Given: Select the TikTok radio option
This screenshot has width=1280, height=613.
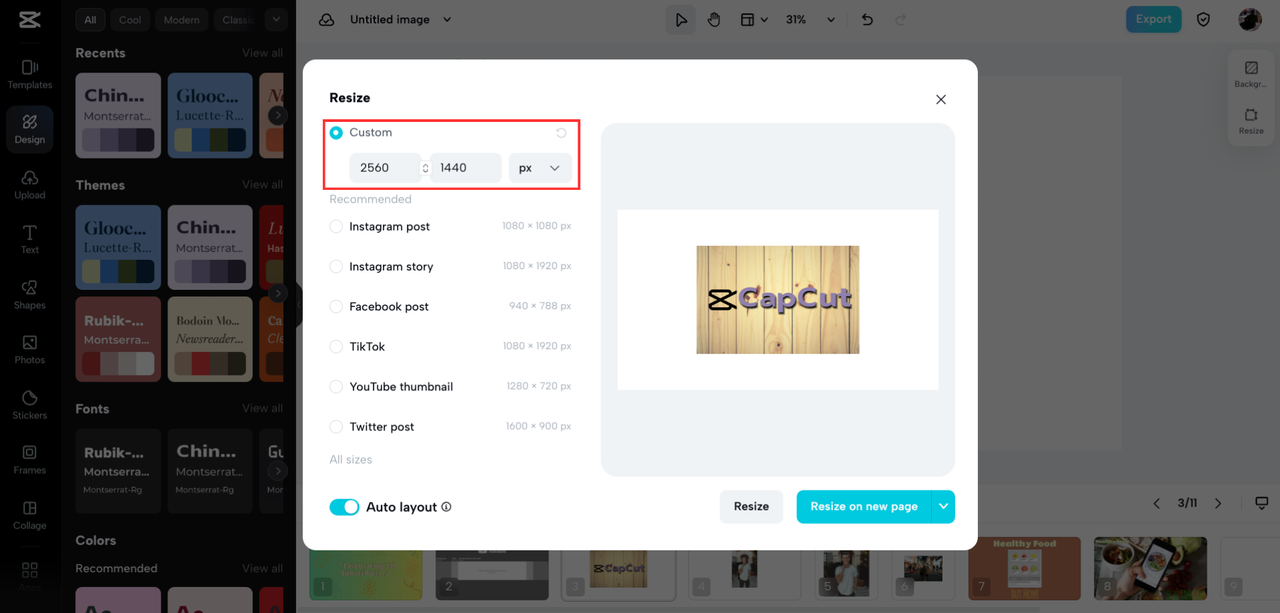Looking at the screenshot, I should click(336, 346).
